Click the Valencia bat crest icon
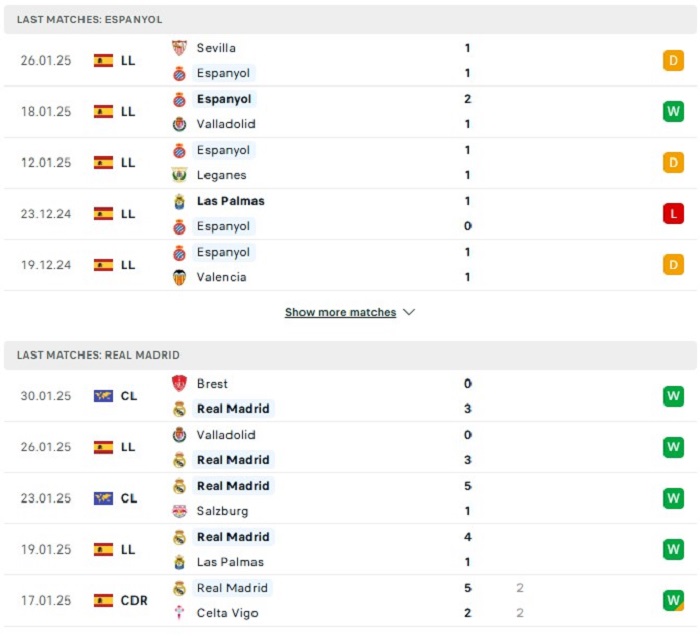Image resolution: width=700 pixels, height=637 pixels. click(x=179, y=277)
